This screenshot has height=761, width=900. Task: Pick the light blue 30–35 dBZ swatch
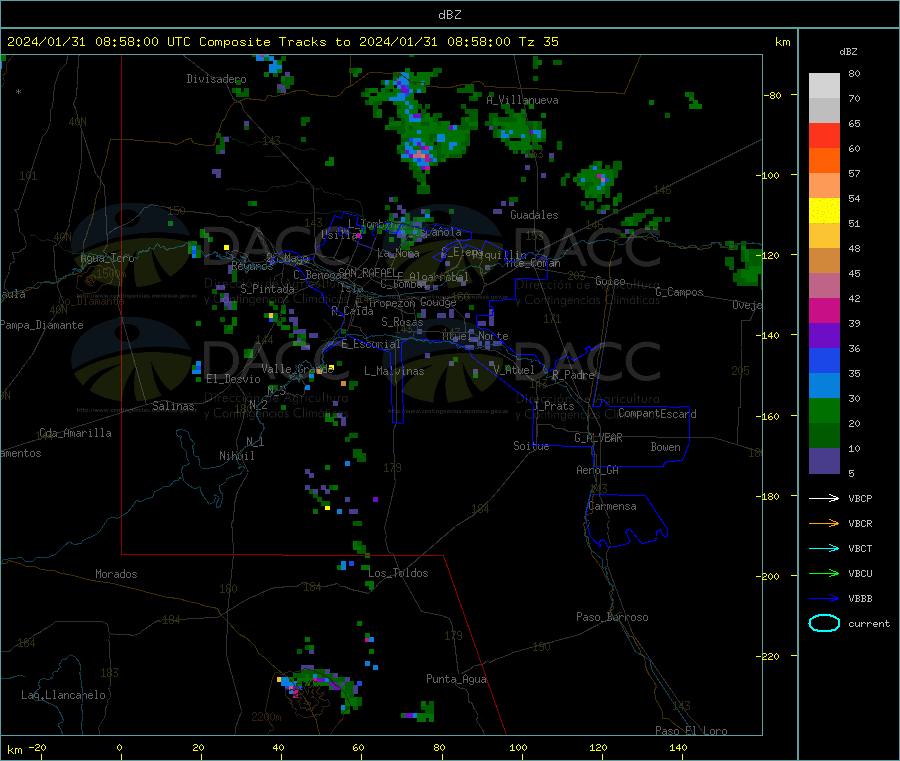click(824, 386)
